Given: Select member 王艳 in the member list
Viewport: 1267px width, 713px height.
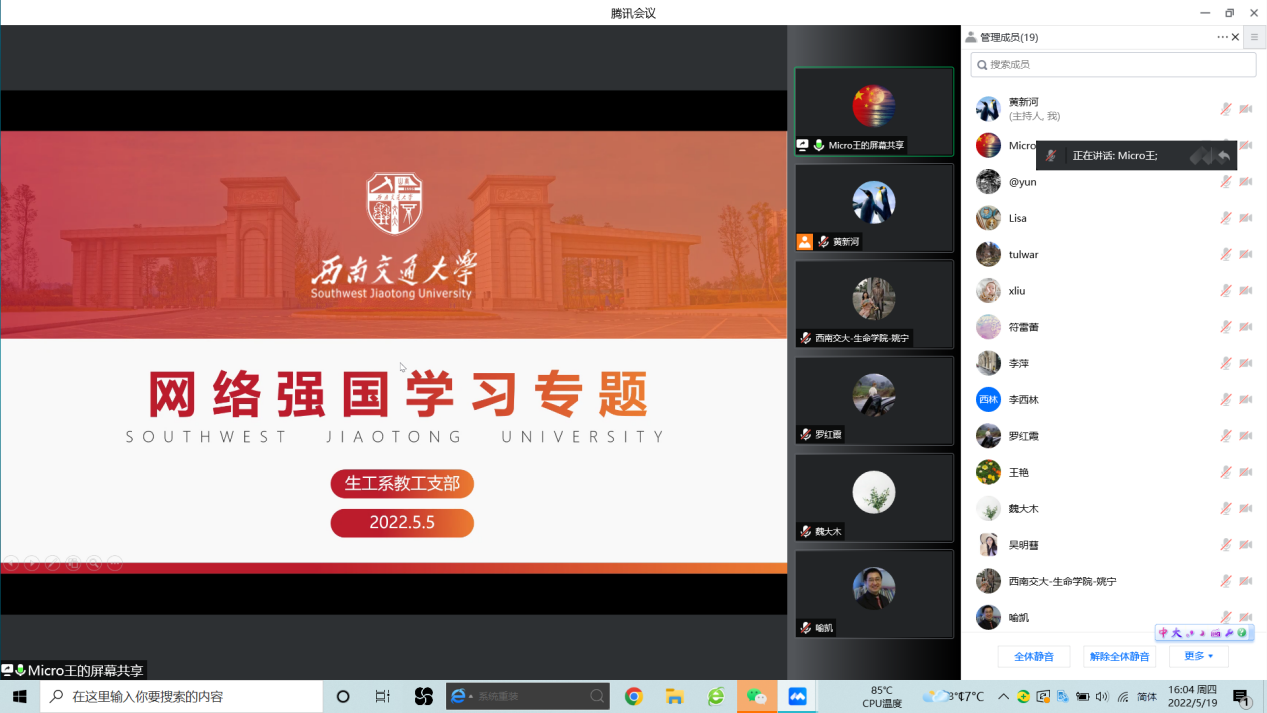Looking at the screenshot, I should 1018,472.
